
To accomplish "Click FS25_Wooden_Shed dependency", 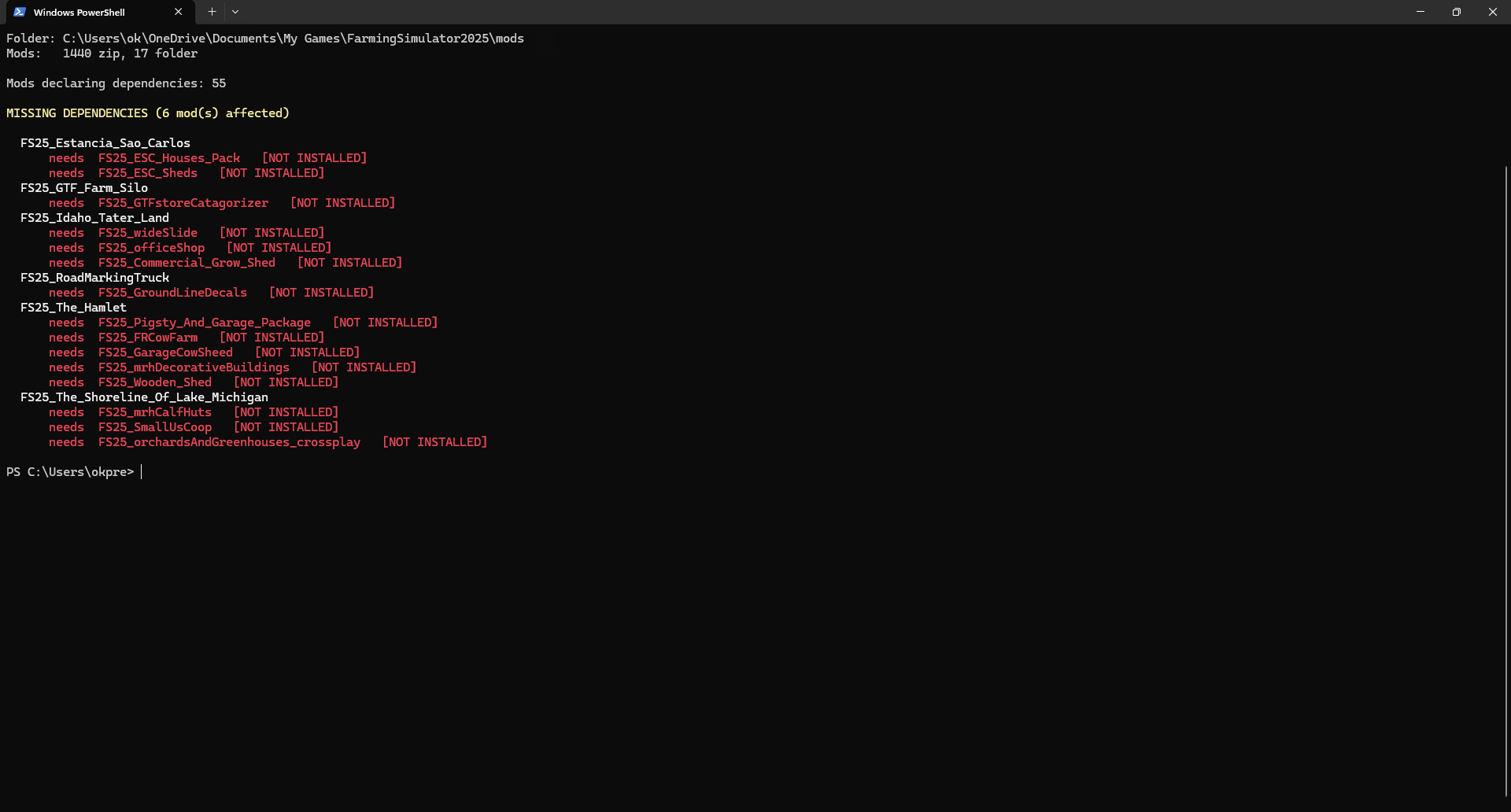I will click(155, 382).
